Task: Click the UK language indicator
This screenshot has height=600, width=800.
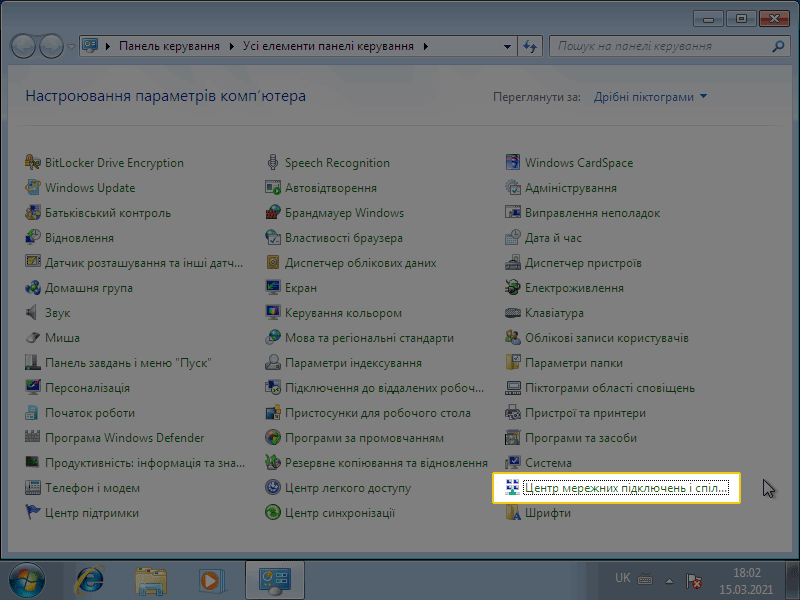Action: point(622,578)
